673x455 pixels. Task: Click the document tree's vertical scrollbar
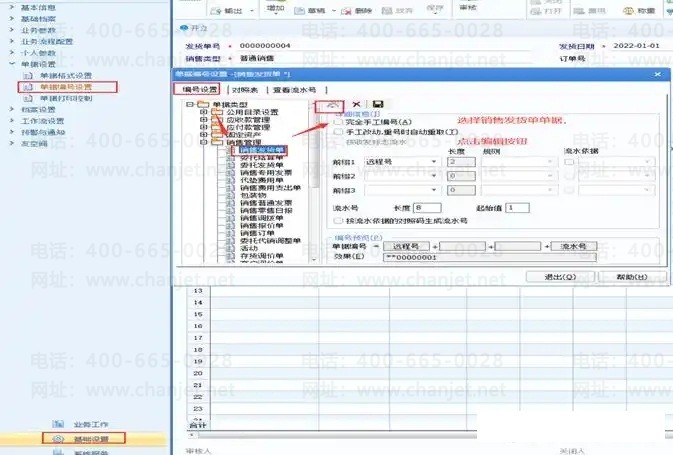point(314,180)
